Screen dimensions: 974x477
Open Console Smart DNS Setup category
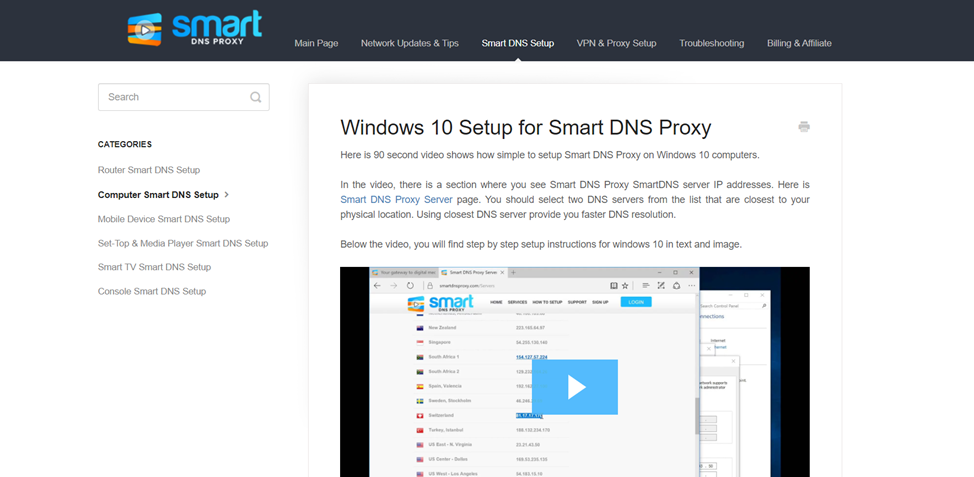click(x=152, y=291)
